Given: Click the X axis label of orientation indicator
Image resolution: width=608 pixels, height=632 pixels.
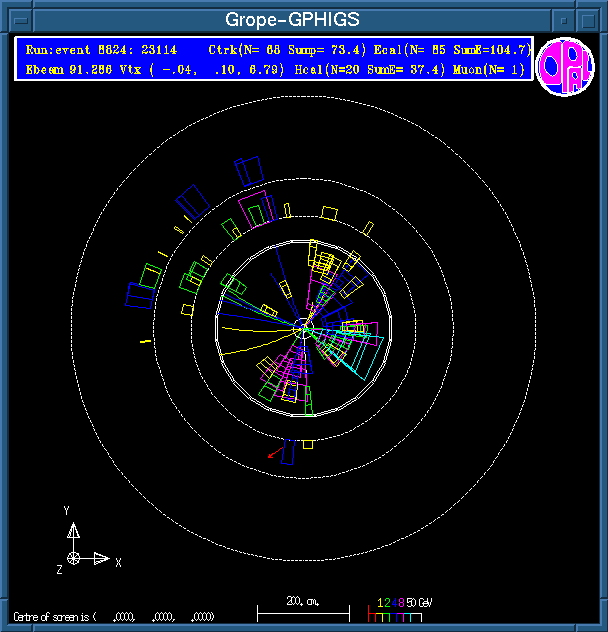Looking at the screenshot, I should point(118,563).
